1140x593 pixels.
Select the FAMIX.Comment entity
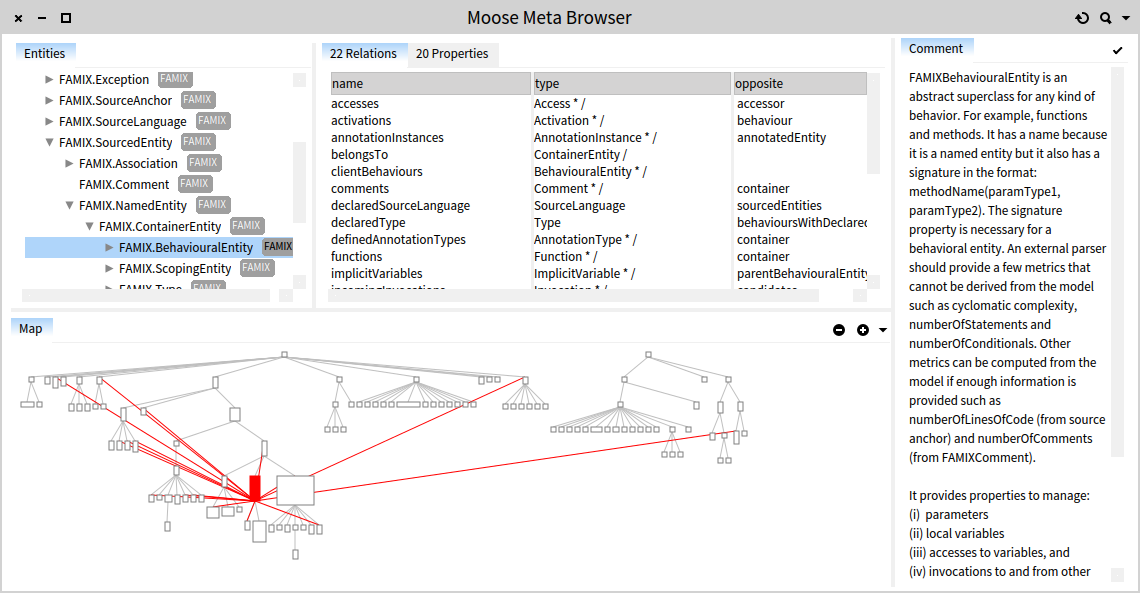click(124, 185)
